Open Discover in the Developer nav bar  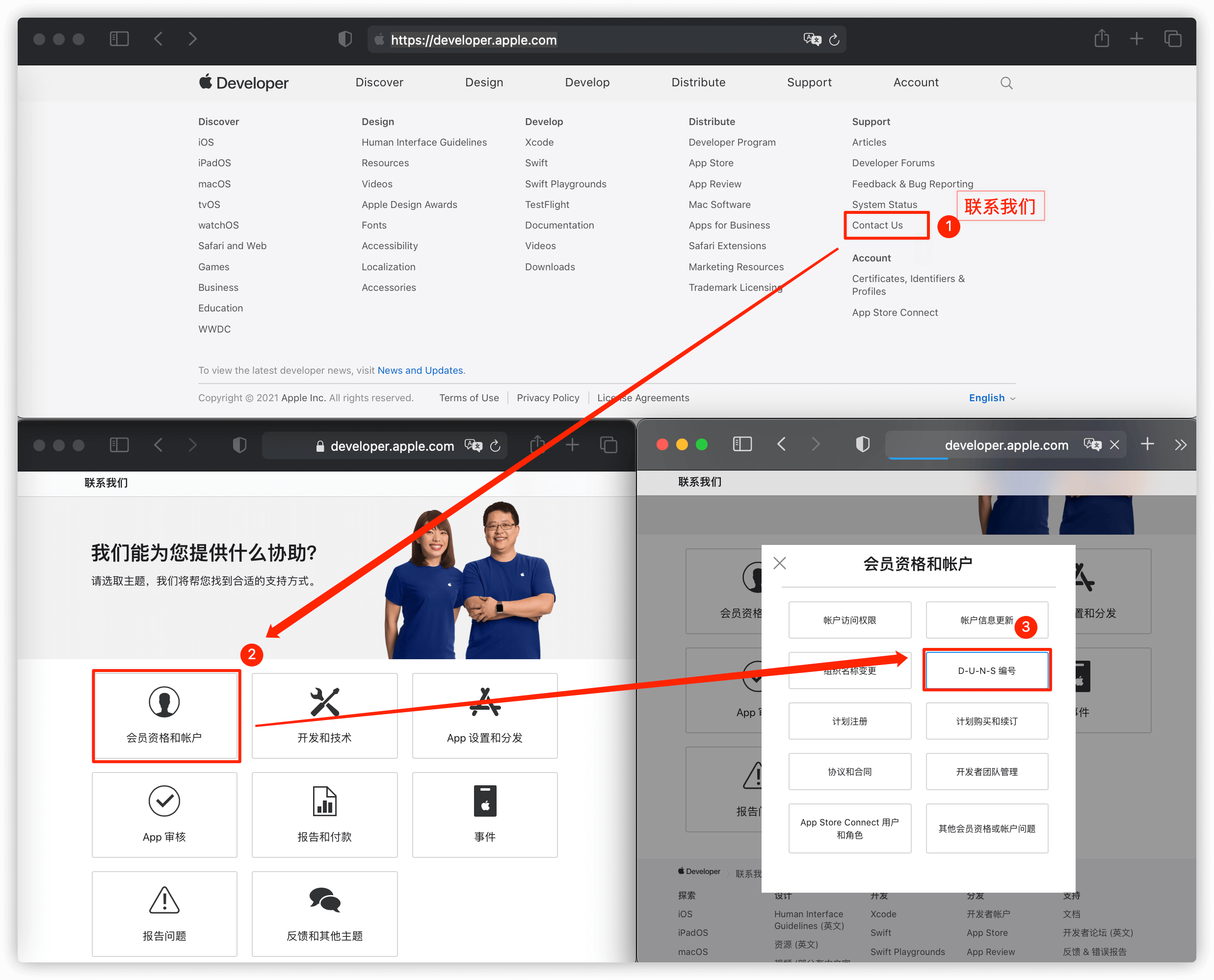pos(379,82)
